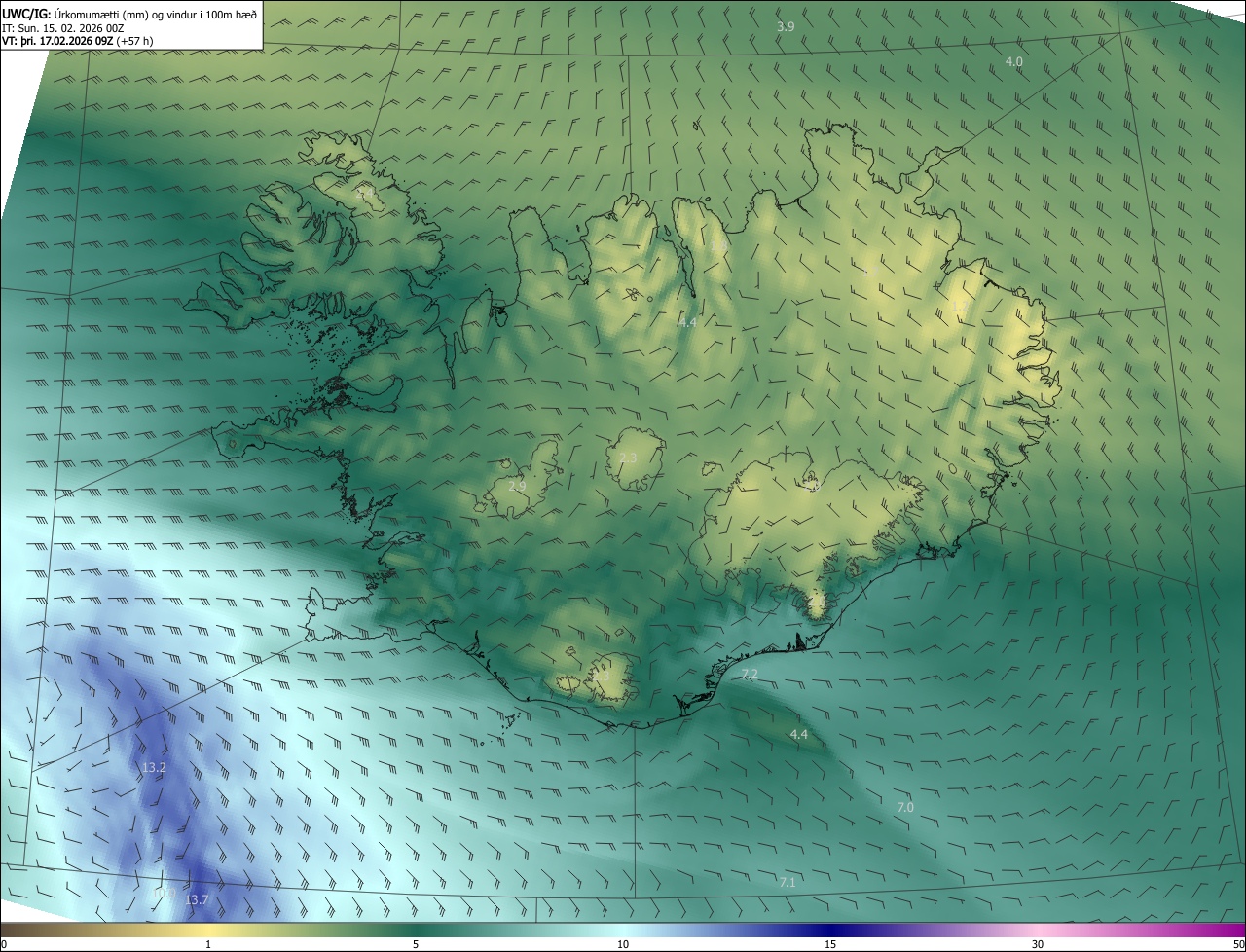
Task: Click the 7.2 value label offshore
Action: pos(750,674)
